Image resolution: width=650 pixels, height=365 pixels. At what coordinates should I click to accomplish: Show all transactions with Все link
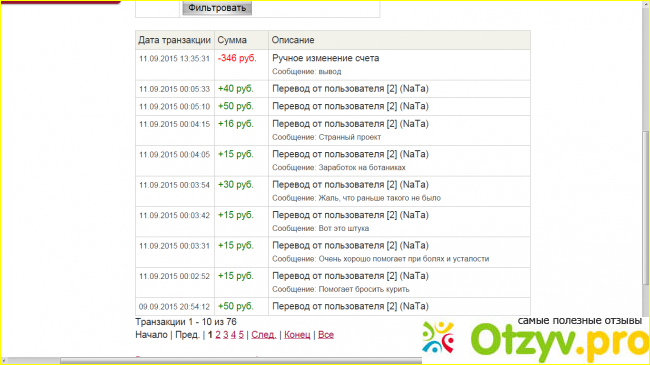pyautogui.click(x=326, y=335)
